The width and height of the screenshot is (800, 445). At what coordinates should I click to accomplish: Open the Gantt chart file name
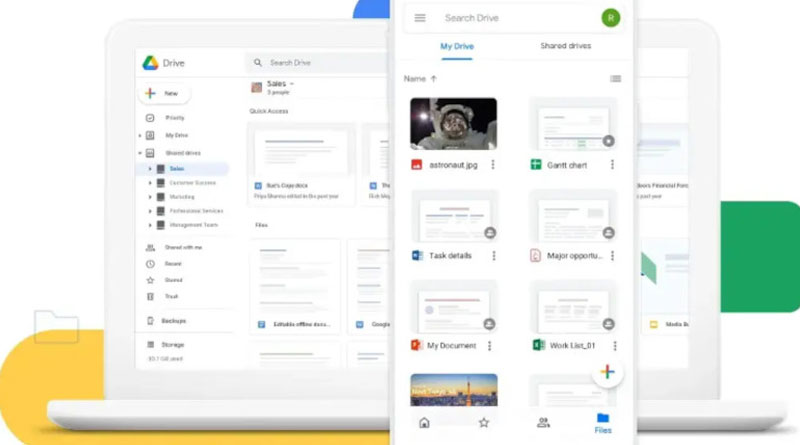(567, 165)
